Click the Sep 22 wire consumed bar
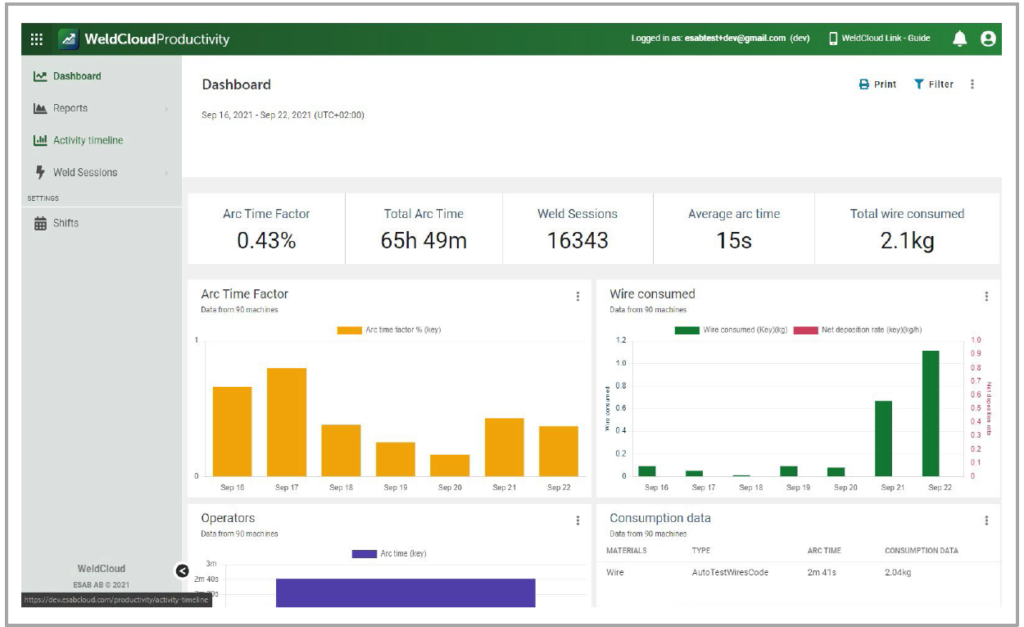 click(930, 413)
